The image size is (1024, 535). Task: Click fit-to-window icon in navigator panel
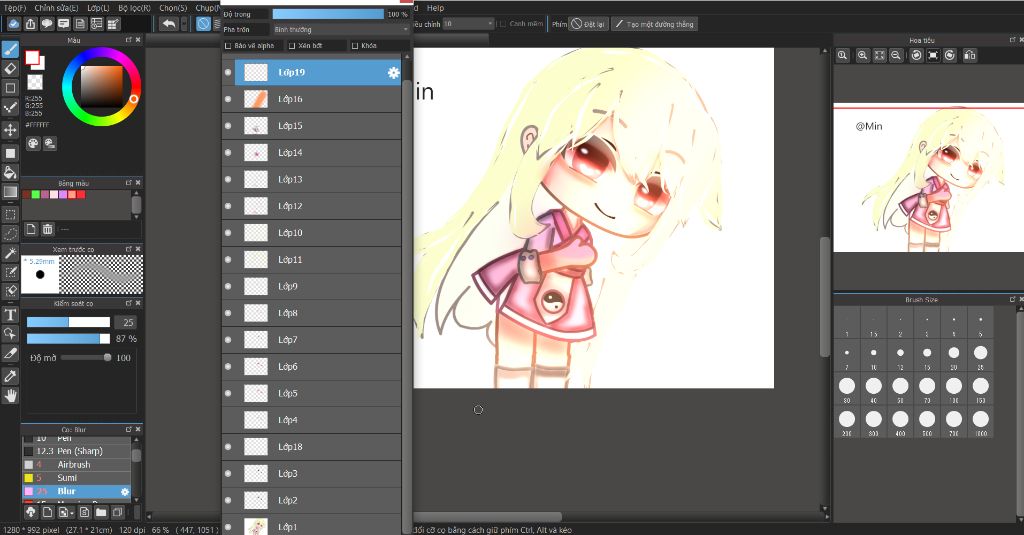(880, 56)
